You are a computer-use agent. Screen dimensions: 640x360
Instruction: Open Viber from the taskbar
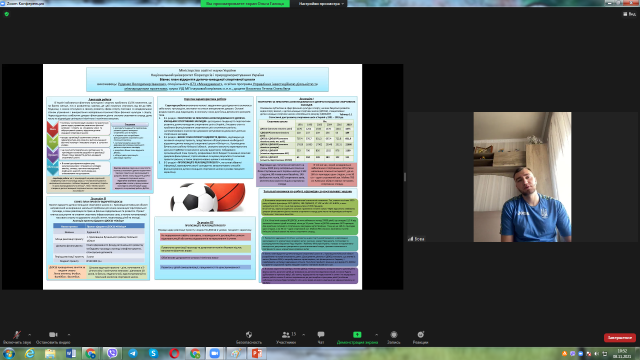point(112,353)
